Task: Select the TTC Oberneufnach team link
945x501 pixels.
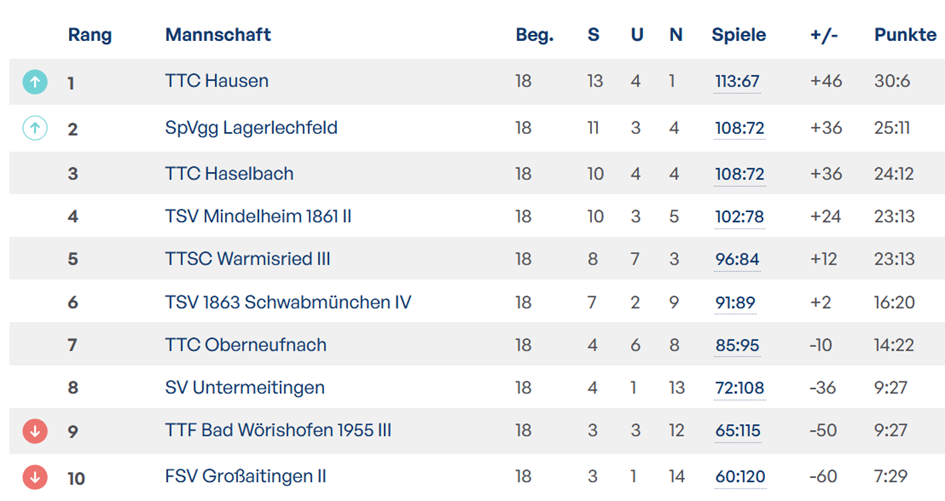Action: pyautogui.click(x=245, y=345)
